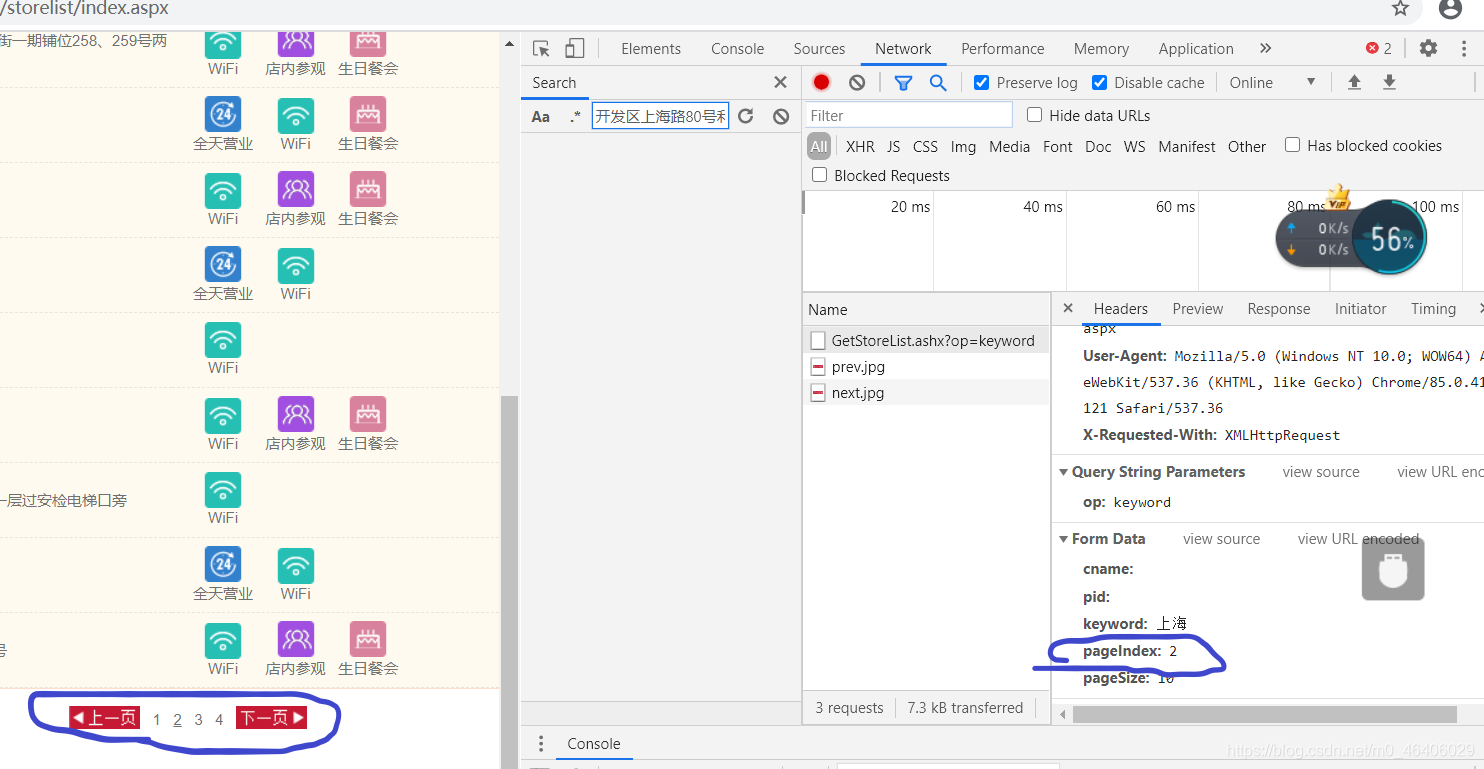This screenshot has height=769, width=1484.
Task: Enable Blocked Requests checkbox
Action: click(820, 175)
